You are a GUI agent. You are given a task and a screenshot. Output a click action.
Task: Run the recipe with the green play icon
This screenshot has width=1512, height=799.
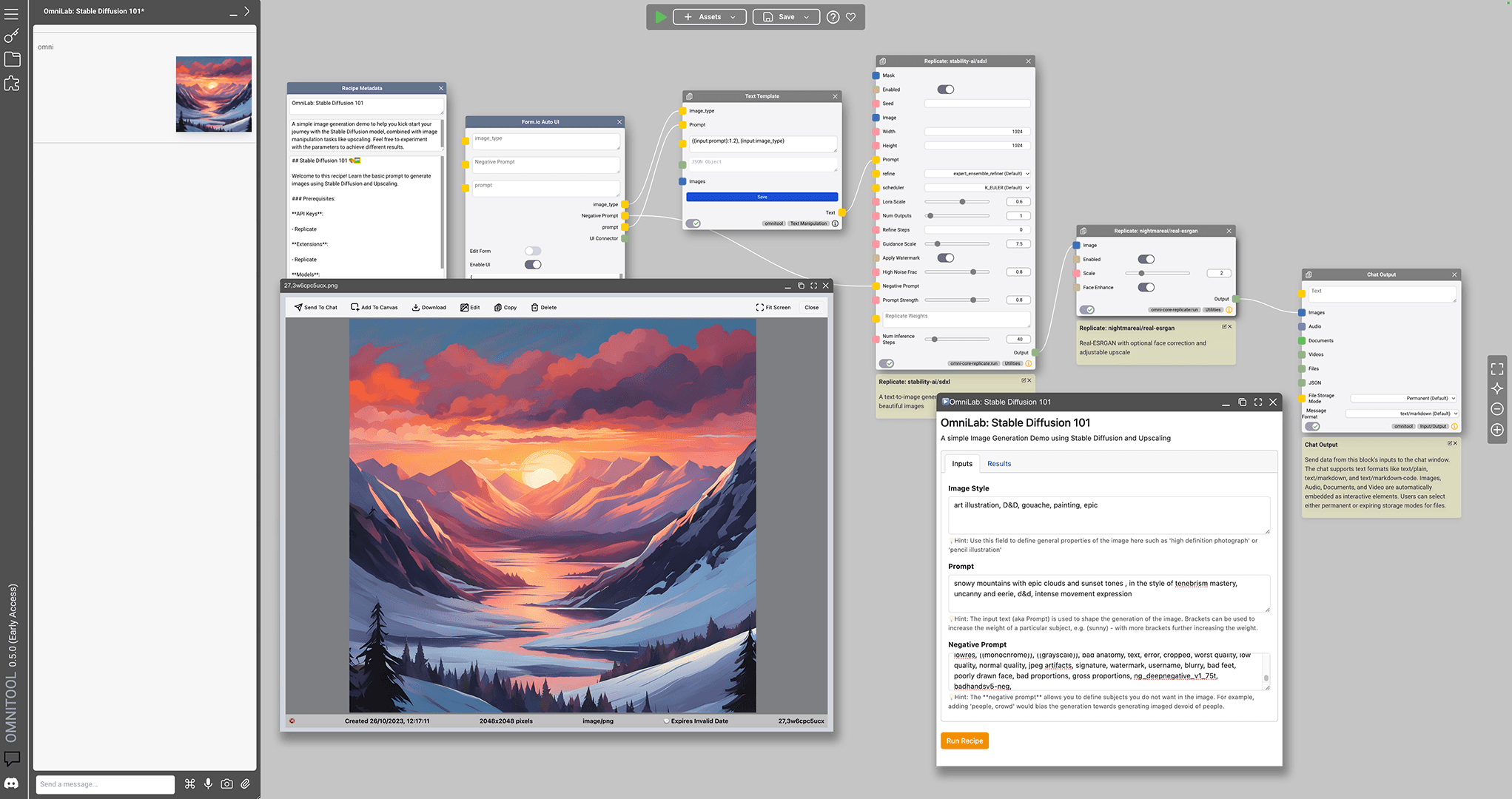(661, 16)
